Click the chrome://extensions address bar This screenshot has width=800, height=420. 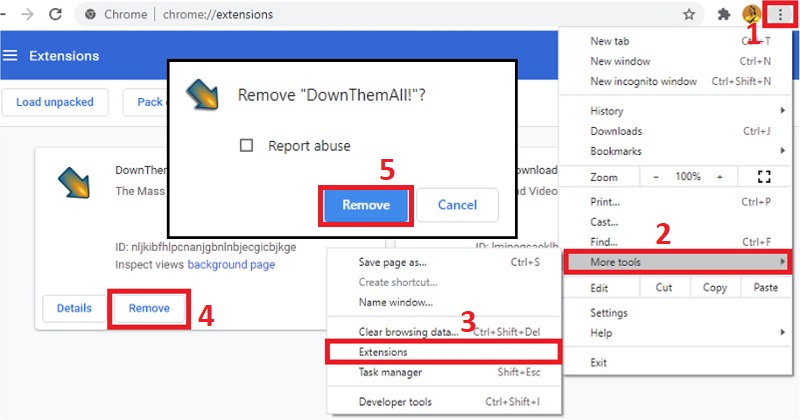click(x=388, y=14)
